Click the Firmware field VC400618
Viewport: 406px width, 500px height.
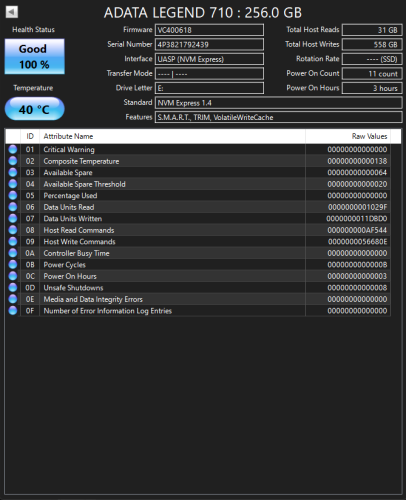coord(209,30)
